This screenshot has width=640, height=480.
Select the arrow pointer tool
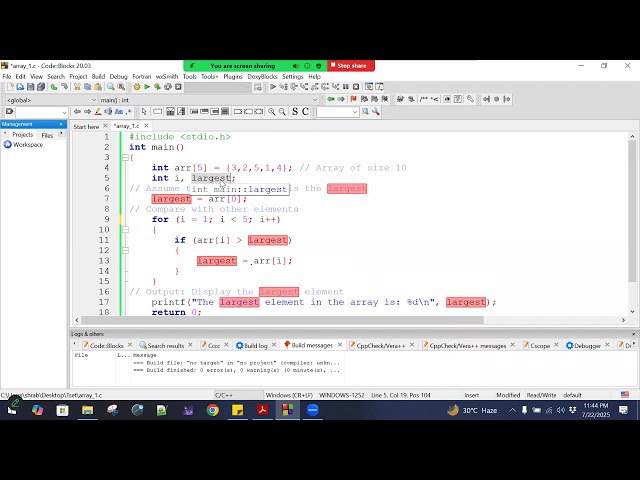(x=144, y=112)
